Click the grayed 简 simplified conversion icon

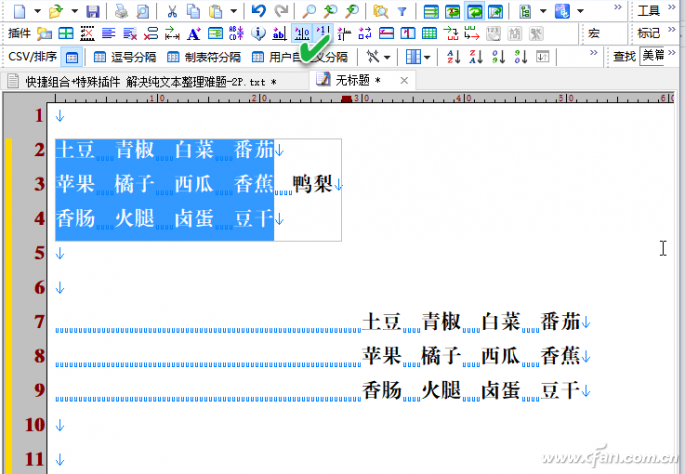pos(515,33)
